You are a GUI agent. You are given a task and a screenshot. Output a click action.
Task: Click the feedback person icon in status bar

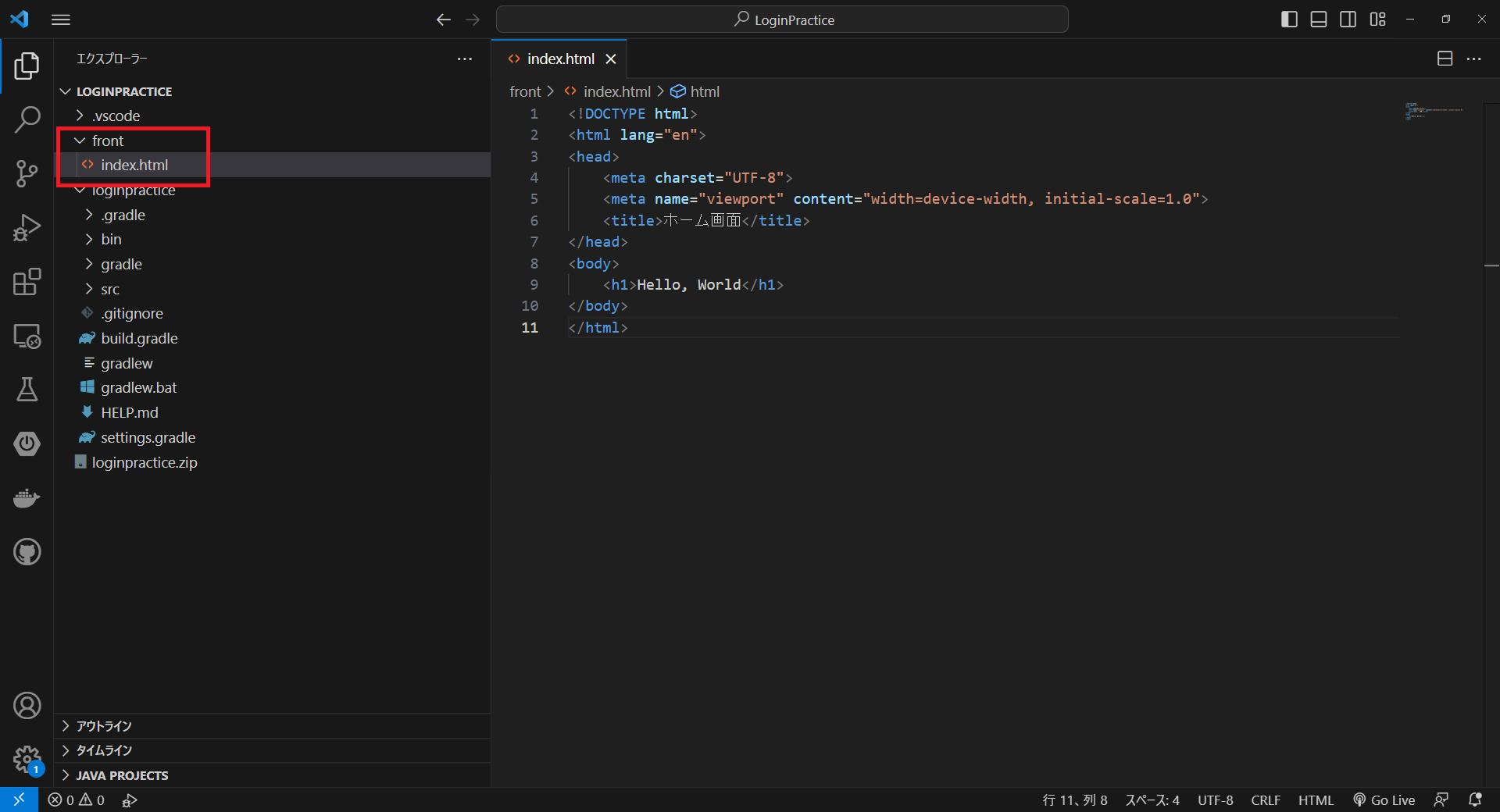coord(1441,800)
